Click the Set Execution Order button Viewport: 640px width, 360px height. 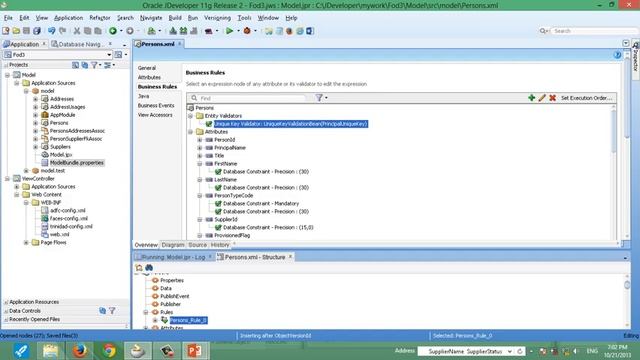pyautogui.click(x=586, y=98)
